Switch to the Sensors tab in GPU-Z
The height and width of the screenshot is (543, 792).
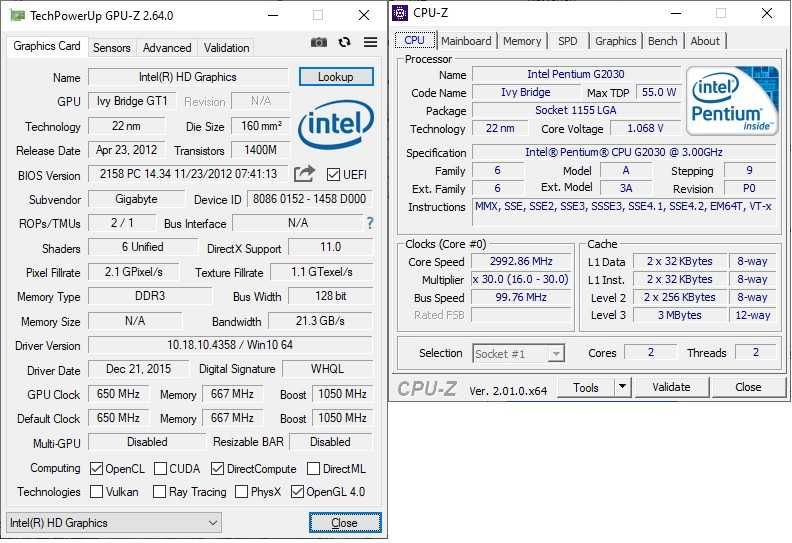click(x=112, y=48)
